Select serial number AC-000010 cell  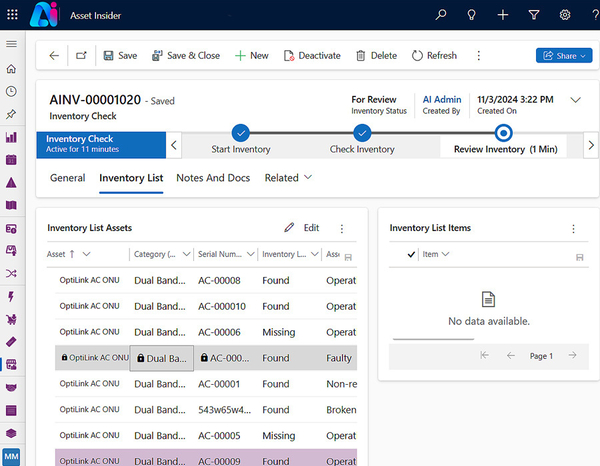coord(222,306)
